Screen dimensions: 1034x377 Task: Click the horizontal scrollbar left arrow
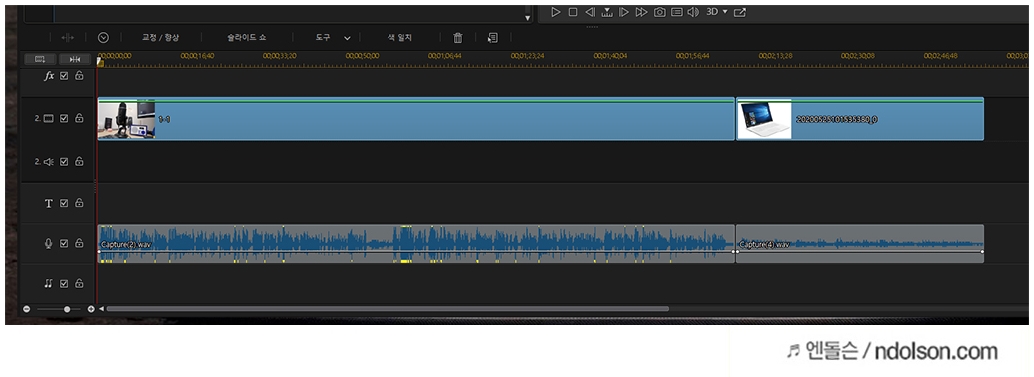pyautogui.click(x=101, y=308)
